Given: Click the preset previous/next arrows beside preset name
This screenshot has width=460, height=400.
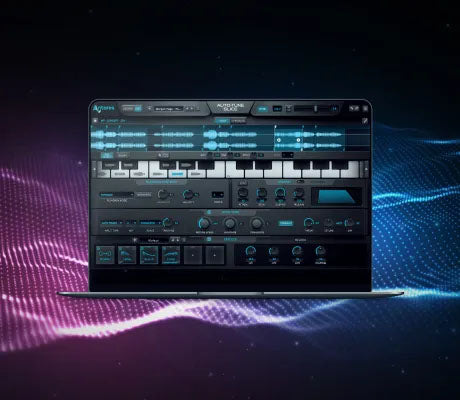Looking at the screenshot, I should point(189,109).
